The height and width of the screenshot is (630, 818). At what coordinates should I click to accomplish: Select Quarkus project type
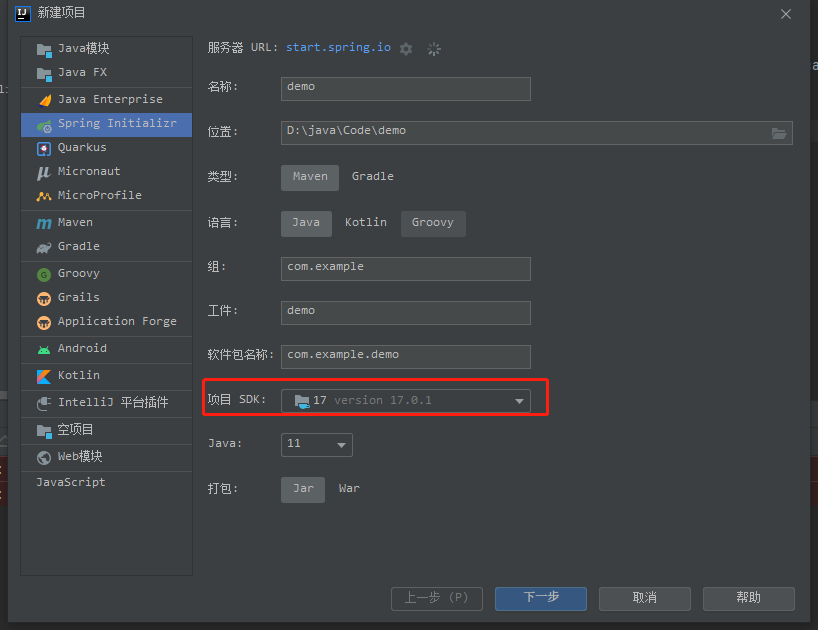(106, 148)
